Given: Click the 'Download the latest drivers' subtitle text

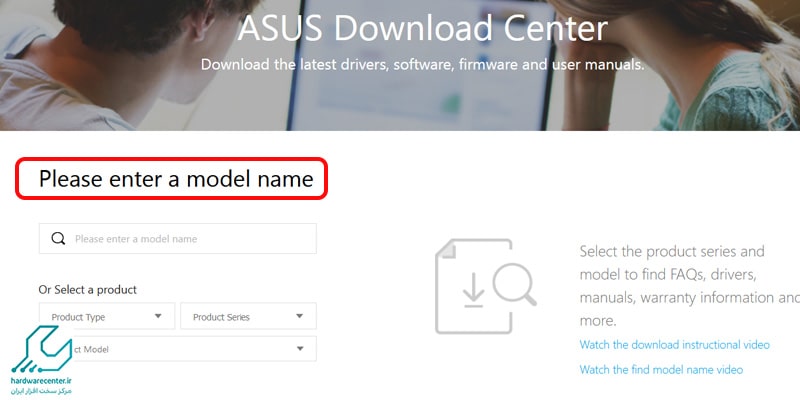Looking at the screenshot, I should pos(422,65).
